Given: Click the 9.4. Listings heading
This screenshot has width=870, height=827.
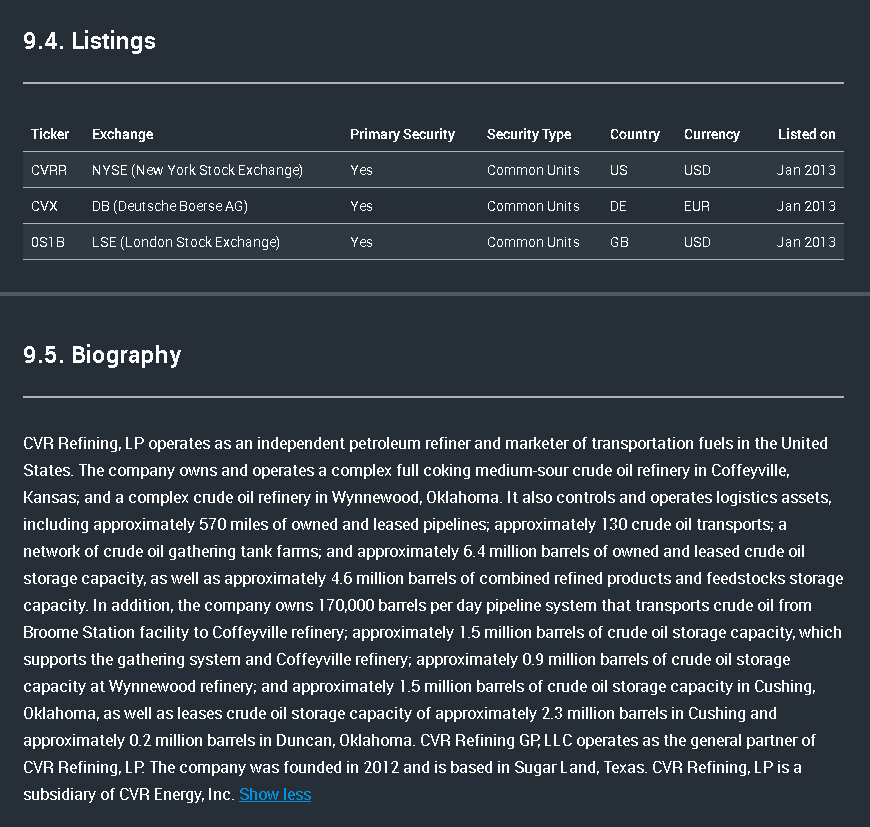Looking at the screenshot, I should (89, 41).
